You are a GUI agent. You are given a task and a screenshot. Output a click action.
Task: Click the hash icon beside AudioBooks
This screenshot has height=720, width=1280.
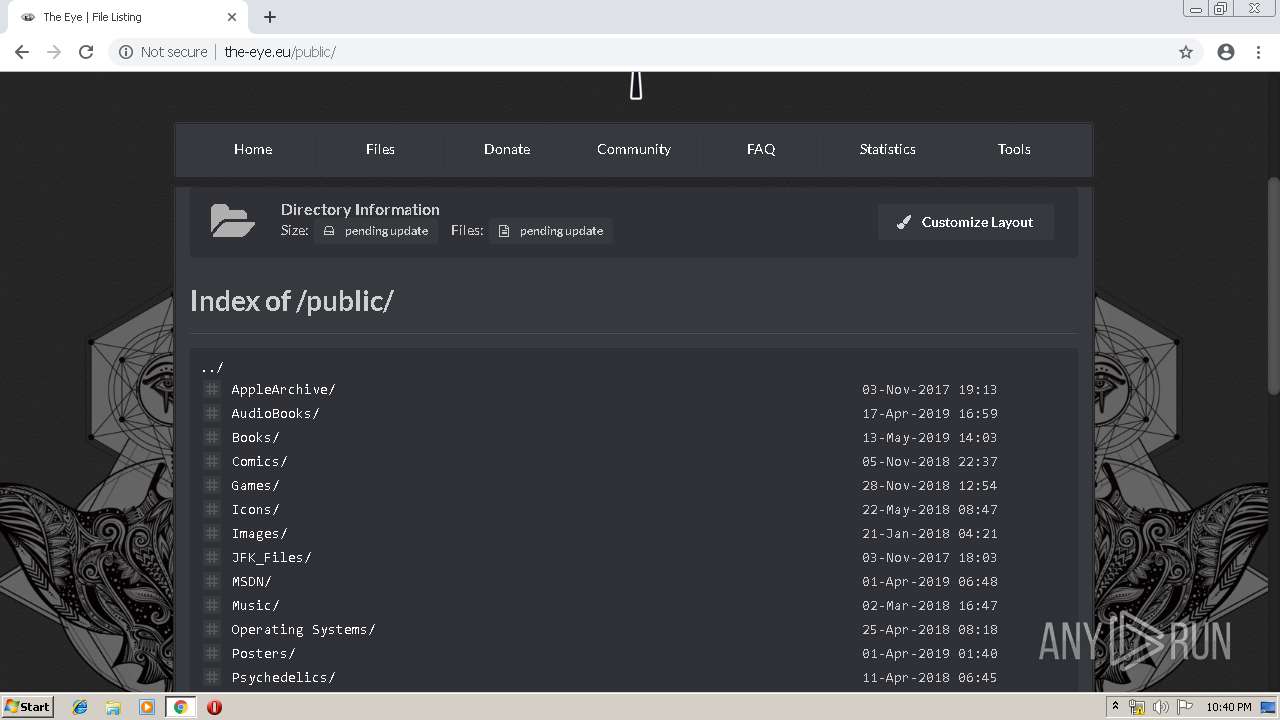(212, 413)
